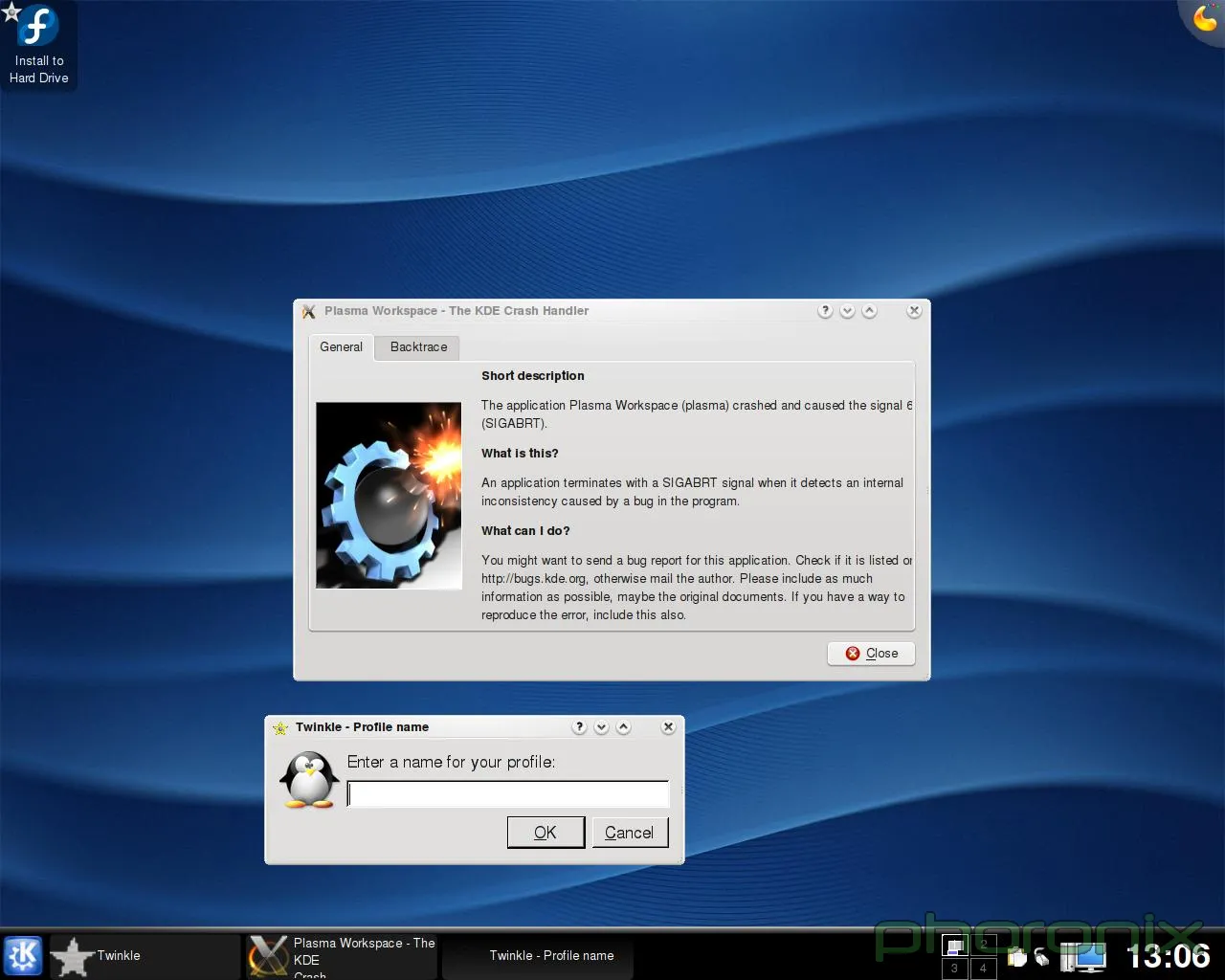Switch to the Backtrace tab
Screen dimensions: 1225x980
click(418, 346)
